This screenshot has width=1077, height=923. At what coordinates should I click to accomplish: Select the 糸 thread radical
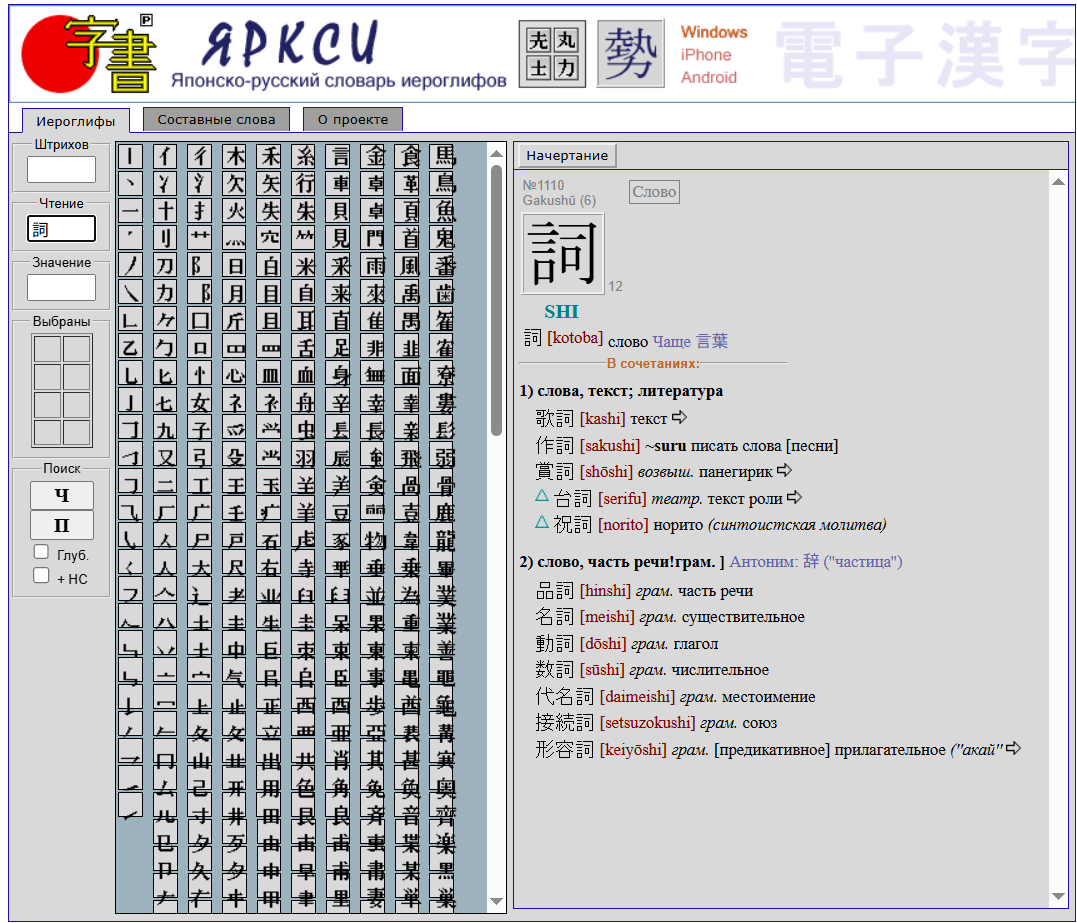pos(304,157)
